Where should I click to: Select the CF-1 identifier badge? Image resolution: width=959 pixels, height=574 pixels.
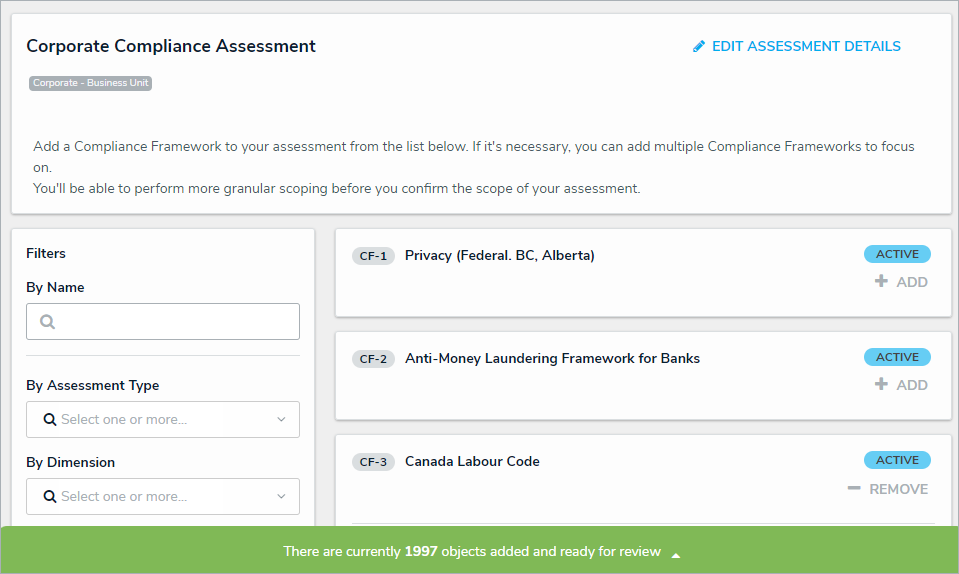tap(373, 256)
